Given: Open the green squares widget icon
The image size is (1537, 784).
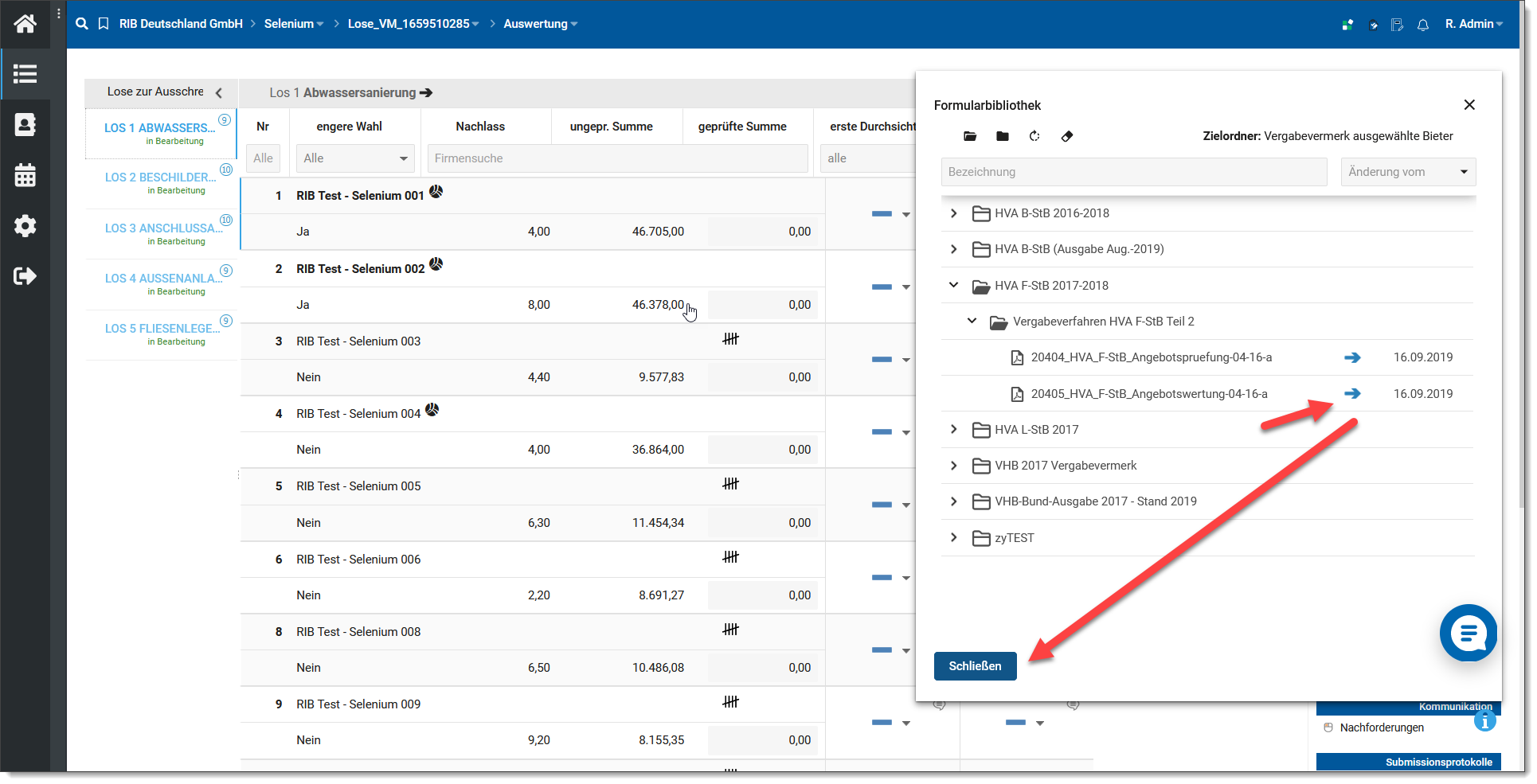Looking at the screenshot, I should pos(1347,25).
